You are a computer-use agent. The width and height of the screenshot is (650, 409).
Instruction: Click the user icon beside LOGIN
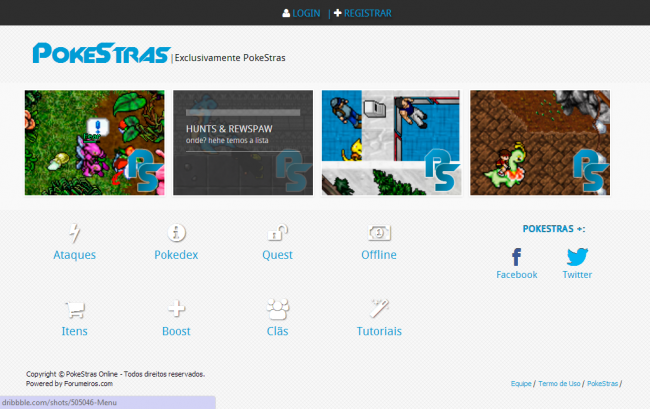click(x=286, y=13)
